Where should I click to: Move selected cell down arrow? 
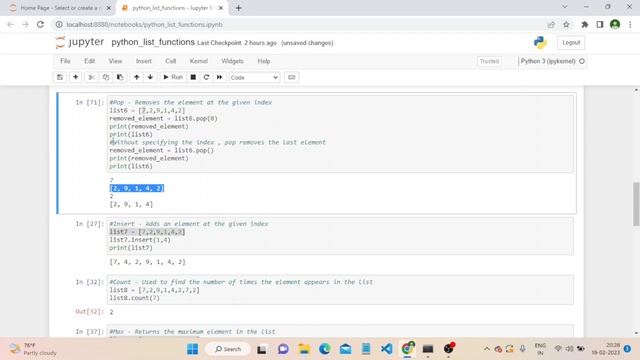(x=150, y=77)
